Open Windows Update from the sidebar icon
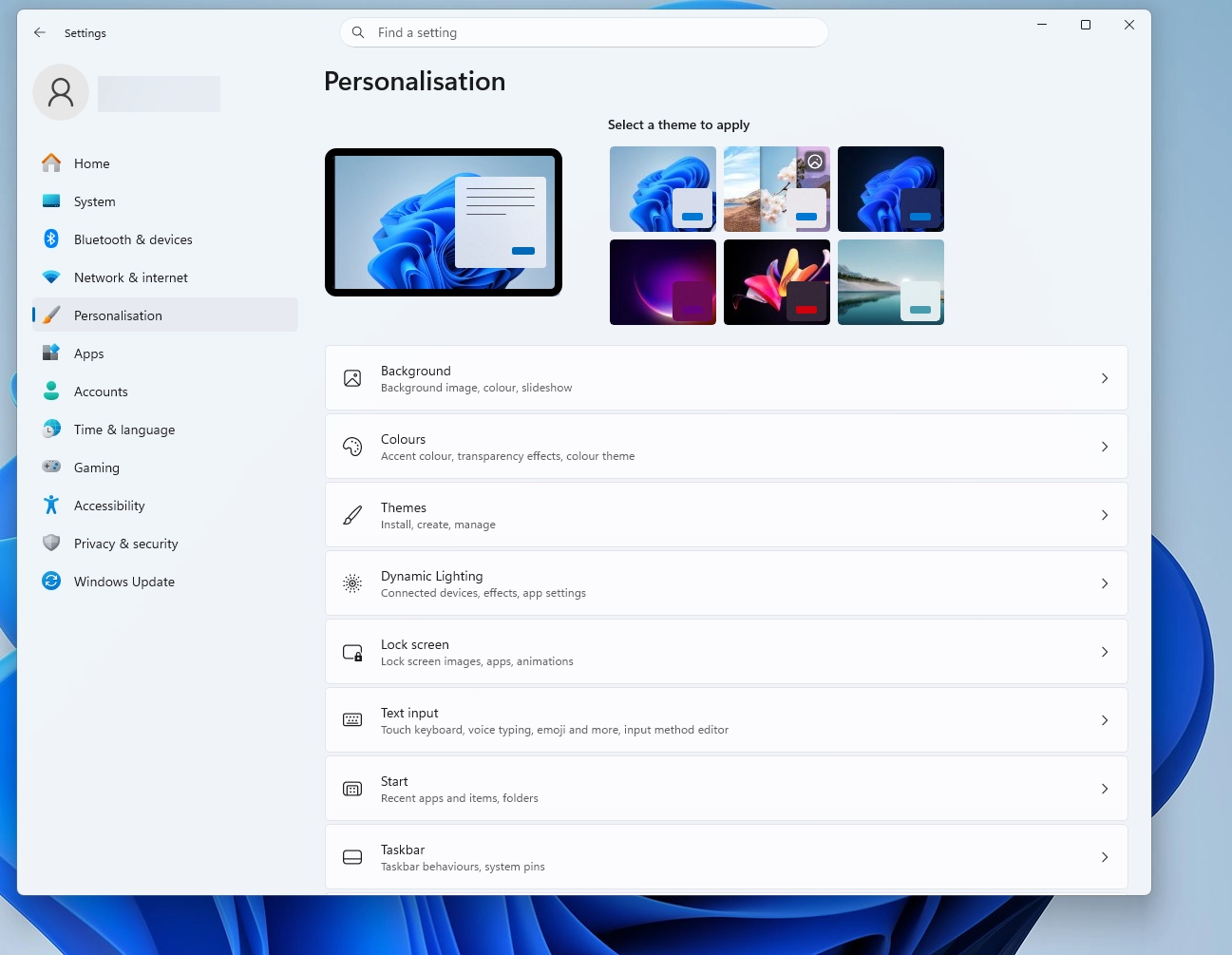Image resolution: width=1232 pixels, height=955 pixels. [50, 581]
